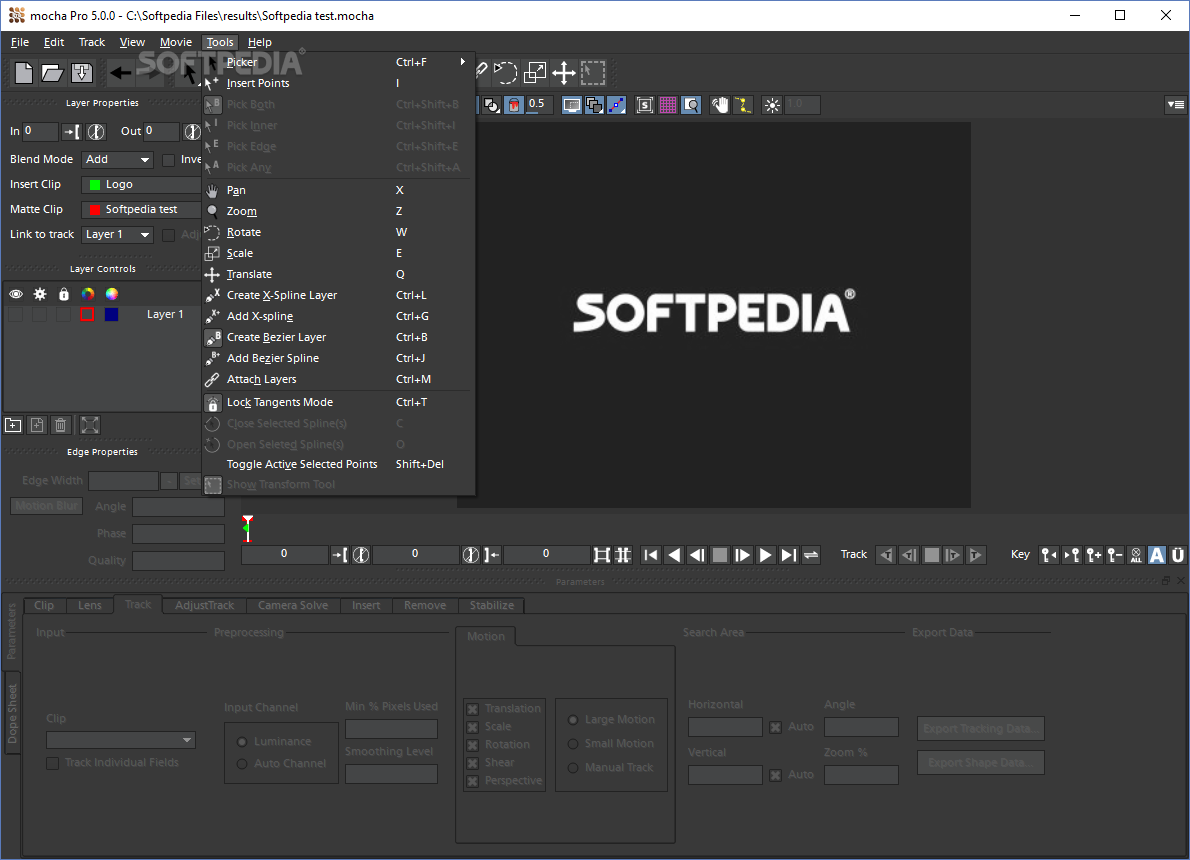The width and height of the screenshot is (1190, 860).
Task: Click Layer 1's dark blue matte color swatch
Action: pyautogui.click(x=112, y=314)
